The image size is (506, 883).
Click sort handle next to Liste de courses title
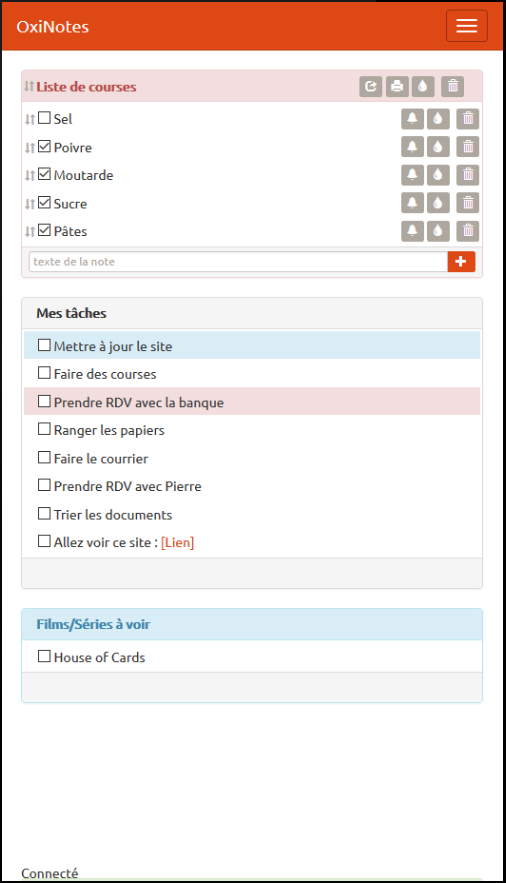[x=29, y=87]
